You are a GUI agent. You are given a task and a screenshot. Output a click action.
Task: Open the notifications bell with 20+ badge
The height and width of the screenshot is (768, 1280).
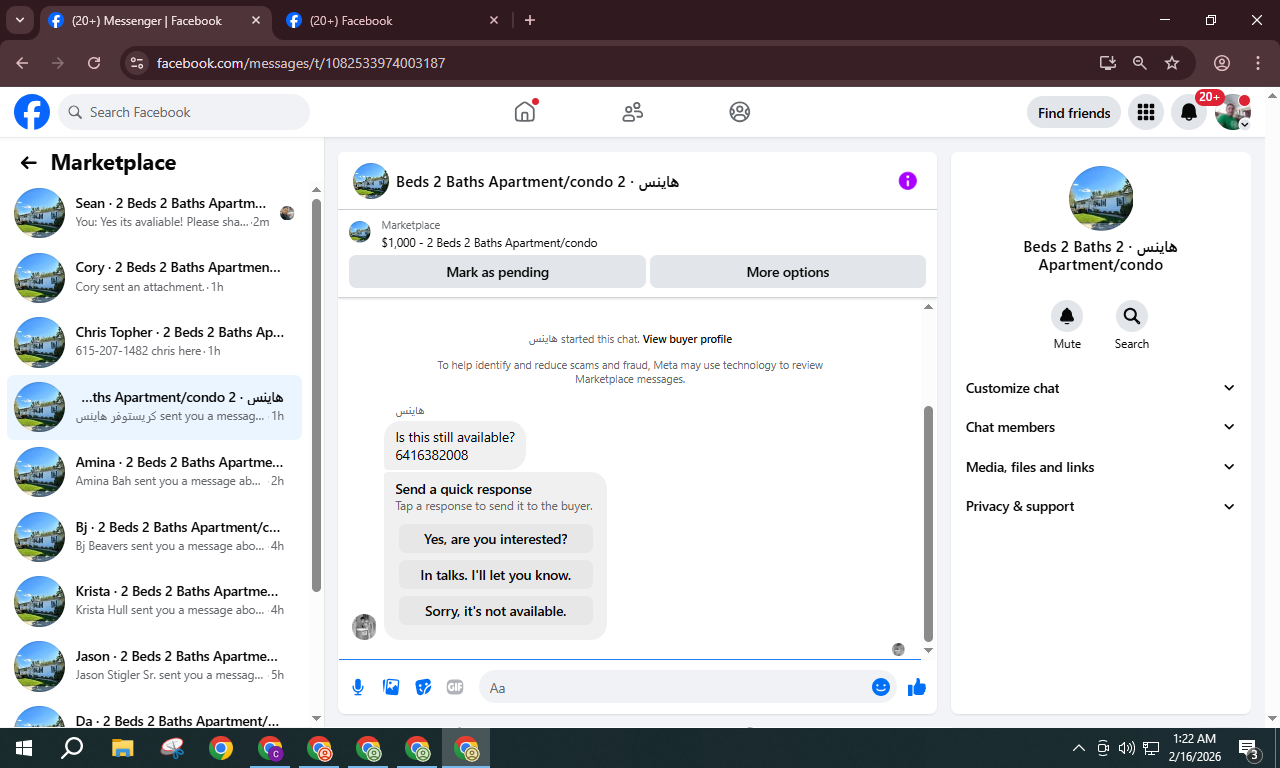(x=1189, y=113)
